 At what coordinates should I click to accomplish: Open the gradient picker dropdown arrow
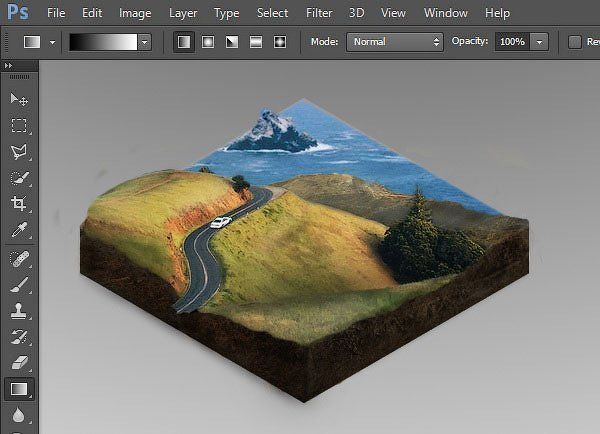[x=145, y=42]
